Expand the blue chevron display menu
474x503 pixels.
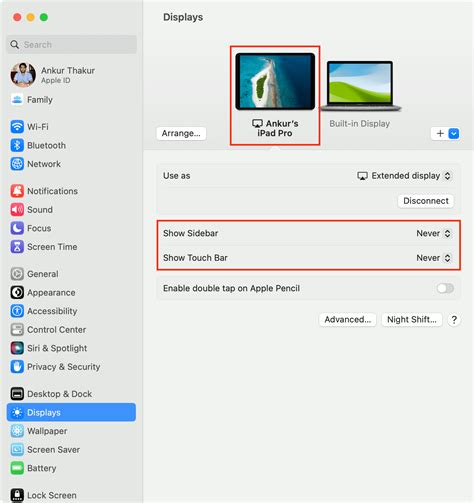[x=454, y=134]
